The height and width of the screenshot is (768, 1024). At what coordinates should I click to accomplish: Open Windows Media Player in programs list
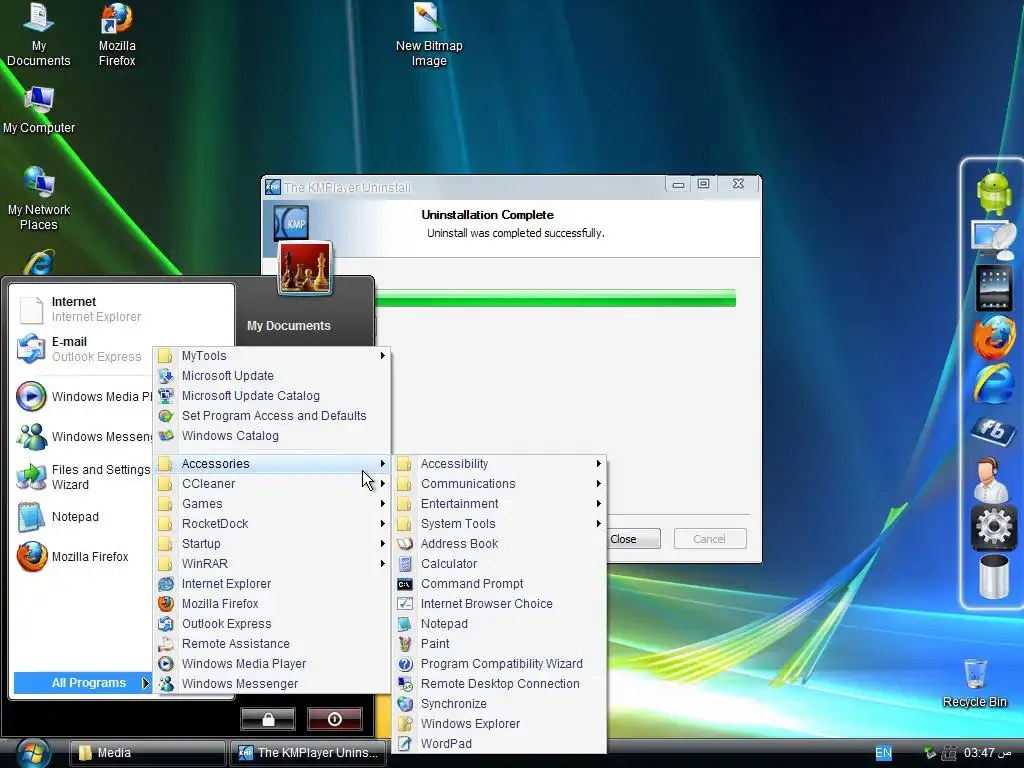pos(272,664)
